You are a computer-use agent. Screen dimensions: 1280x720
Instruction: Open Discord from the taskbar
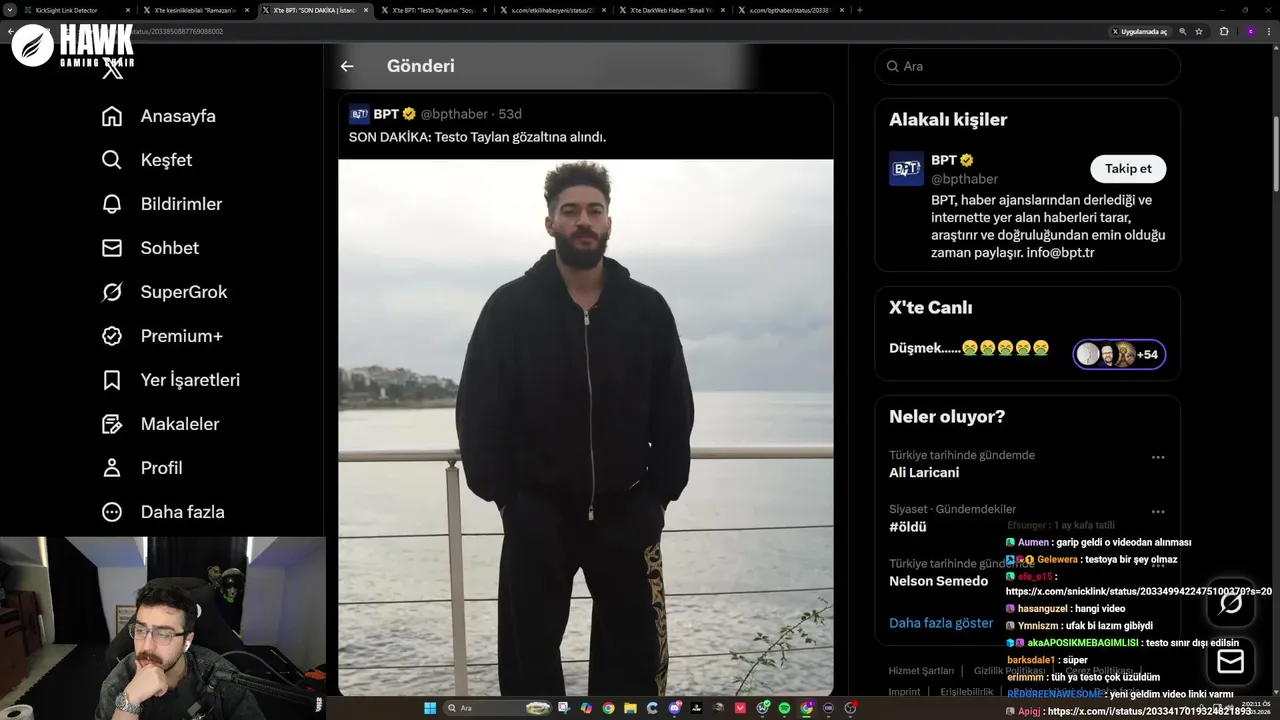pos(675,708)
